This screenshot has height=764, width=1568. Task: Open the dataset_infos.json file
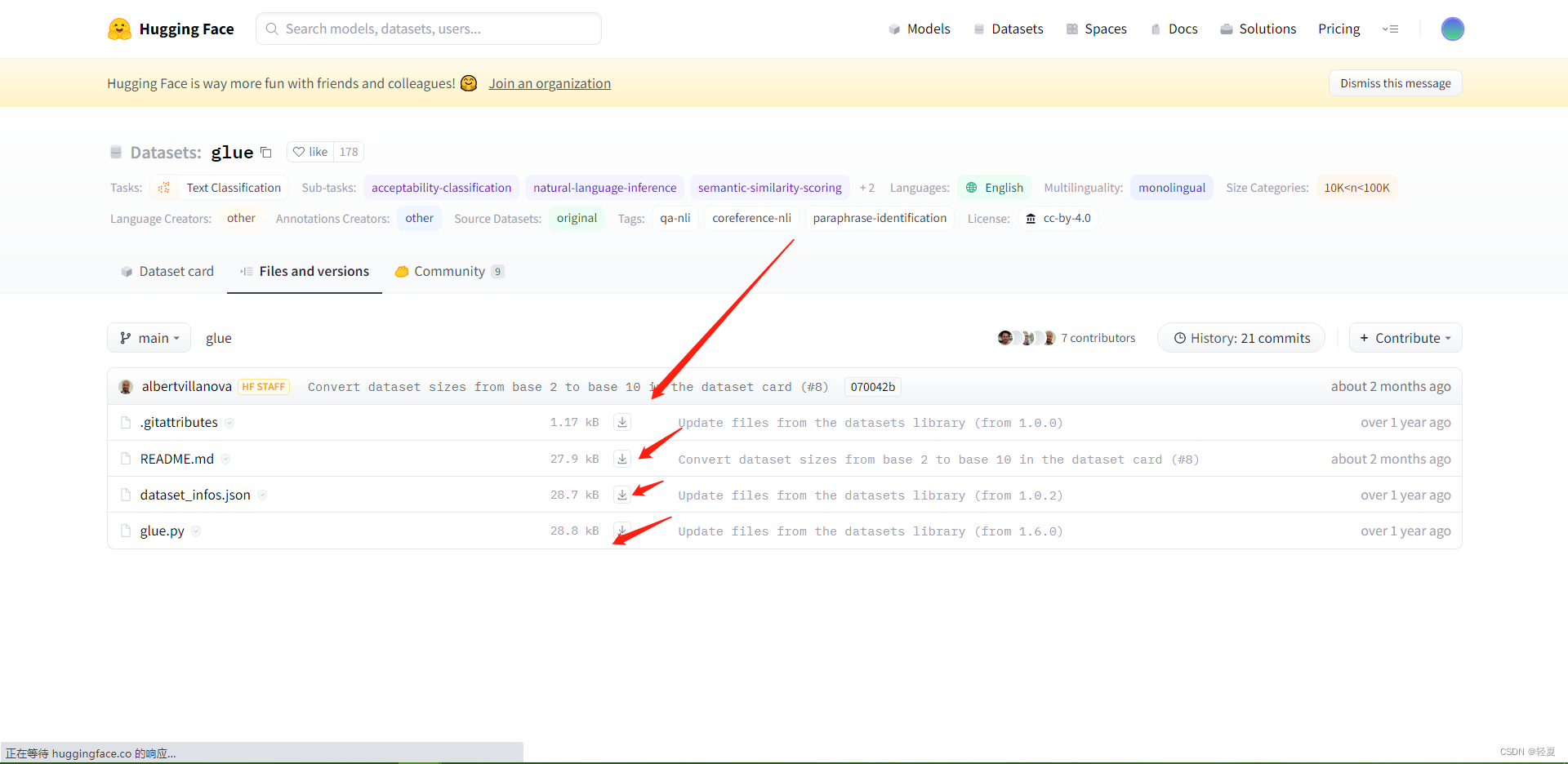pos(195,495)
